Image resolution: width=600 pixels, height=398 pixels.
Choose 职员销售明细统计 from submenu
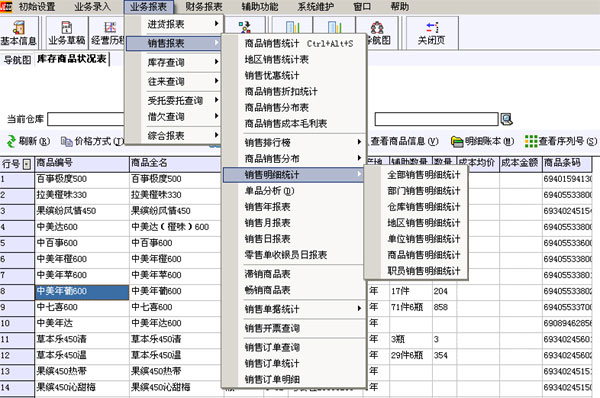click(416, 271)
